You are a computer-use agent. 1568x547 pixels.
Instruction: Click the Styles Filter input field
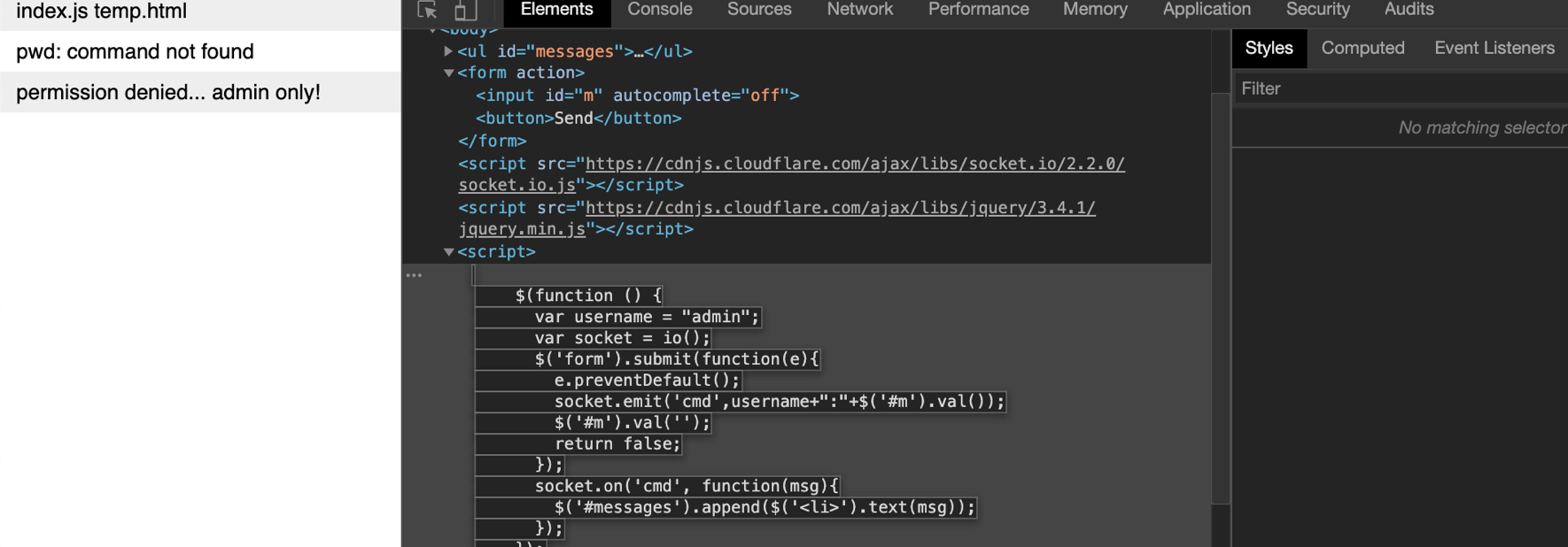click(1401, 89)
